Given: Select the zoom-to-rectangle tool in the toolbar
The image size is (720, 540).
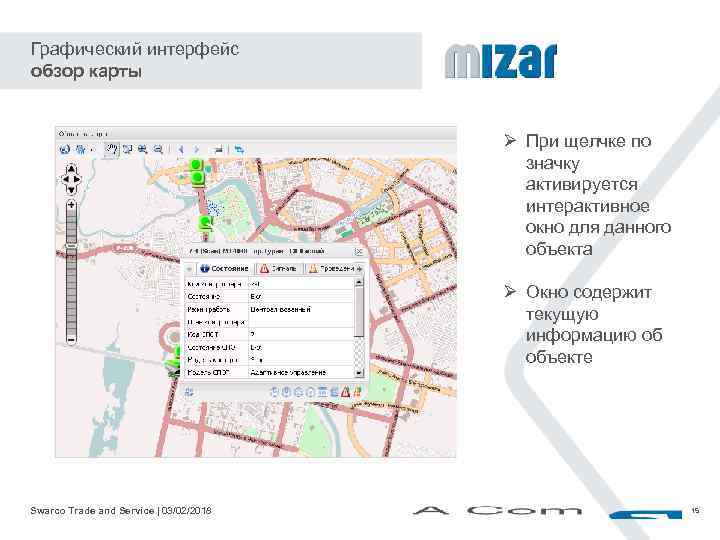Looking at the screenshot, I should click(x=128, y=149).
